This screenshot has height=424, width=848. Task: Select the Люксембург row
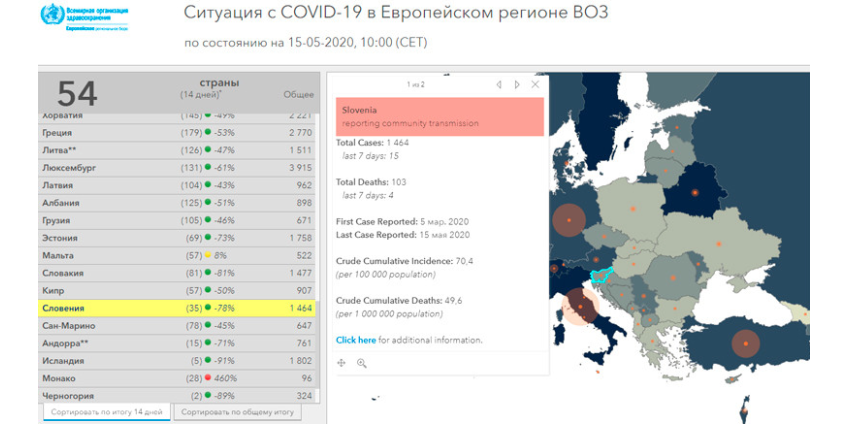177,168
